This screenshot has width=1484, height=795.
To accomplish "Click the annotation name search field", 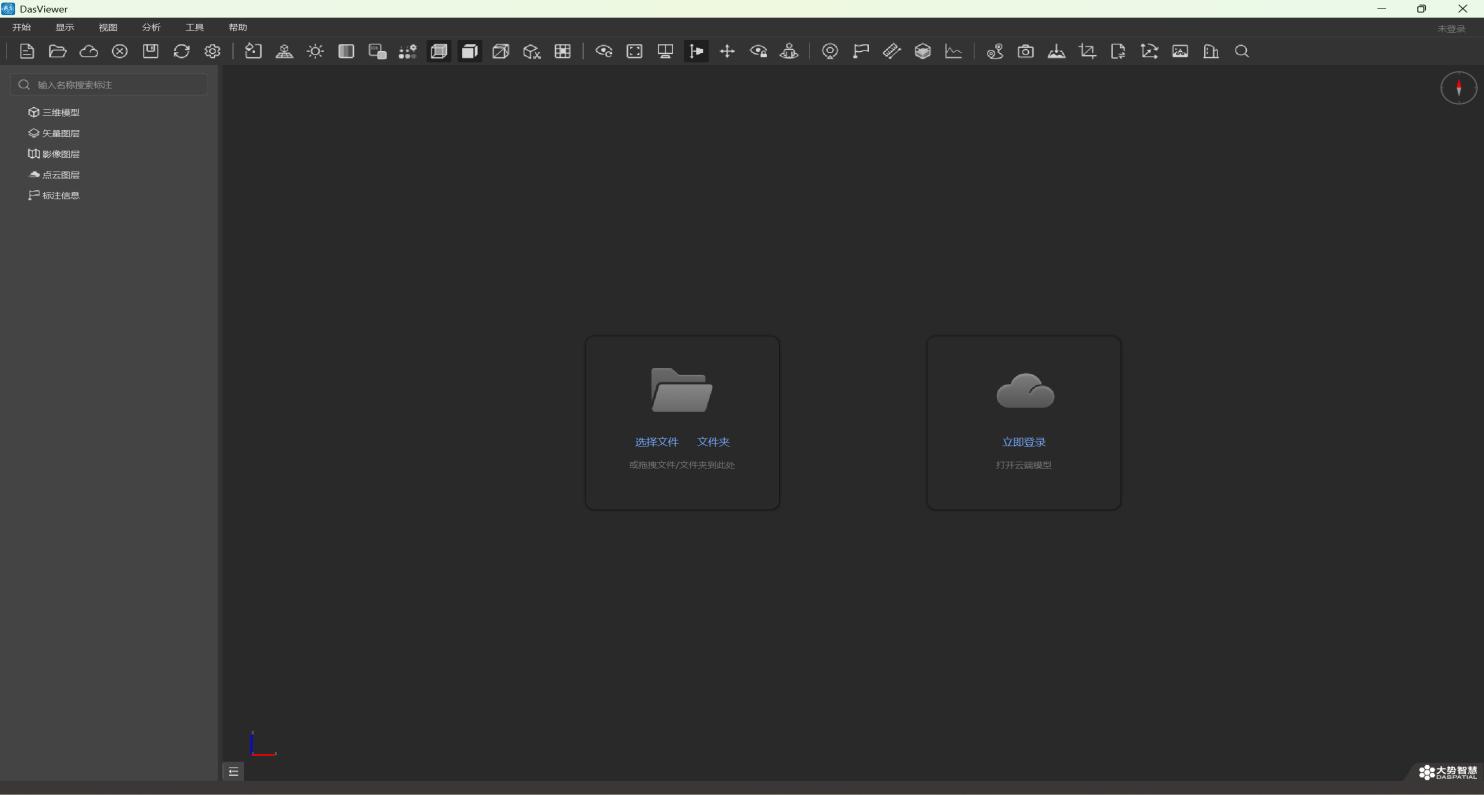I will click(x=109, y=85).
